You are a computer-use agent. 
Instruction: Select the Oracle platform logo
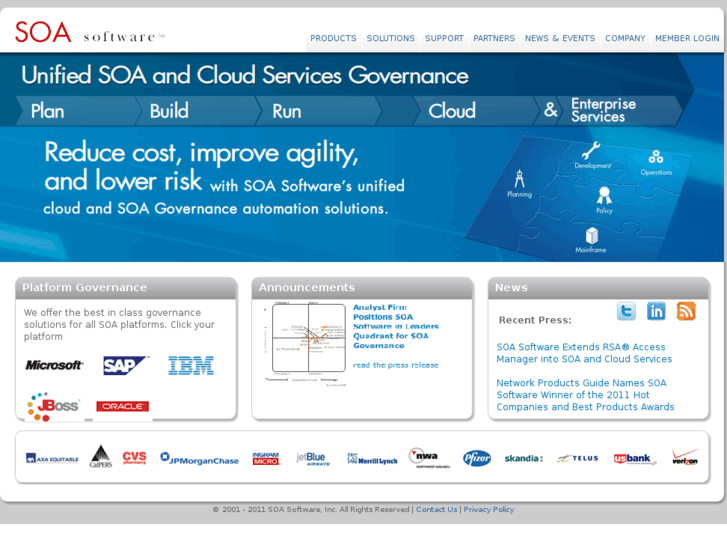click(x=122, y=406)
